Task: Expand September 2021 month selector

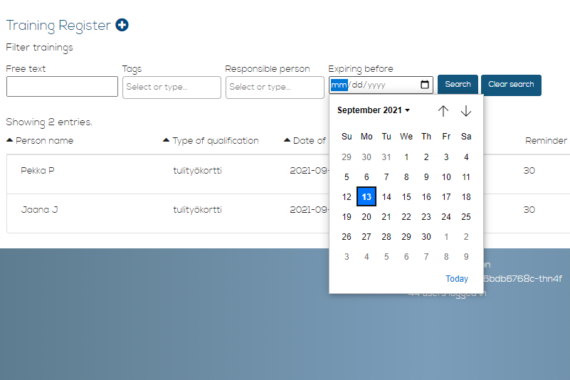Action: pyautogui.click(x=373, y=110)
